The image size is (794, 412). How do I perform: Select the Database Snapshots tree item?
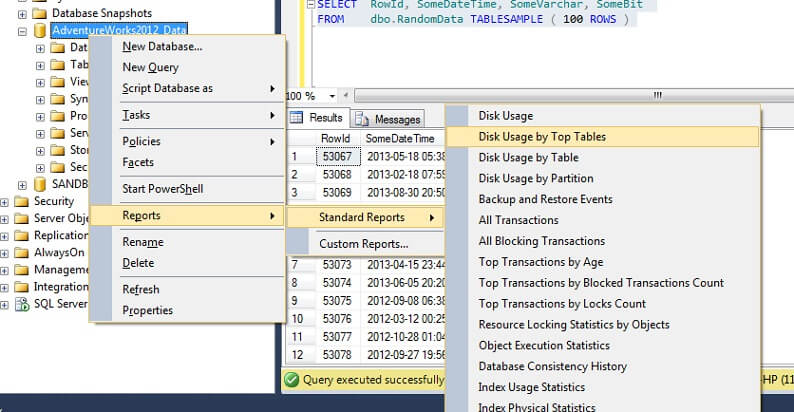102,13
